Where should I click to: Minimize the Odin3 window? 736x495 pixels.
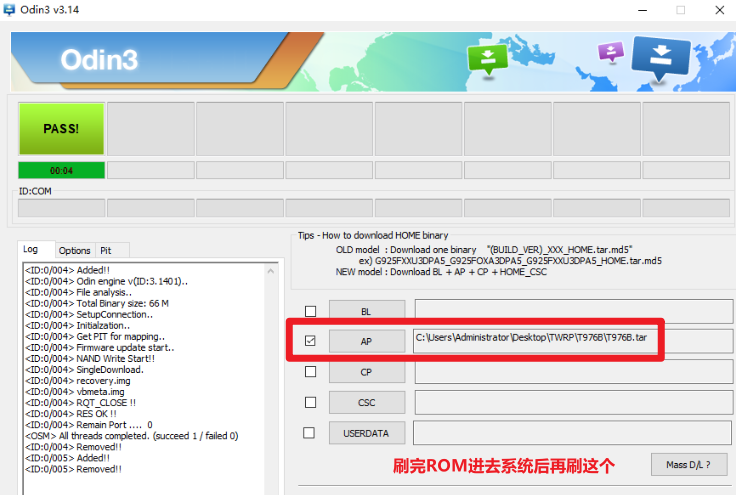coord(643,10)
